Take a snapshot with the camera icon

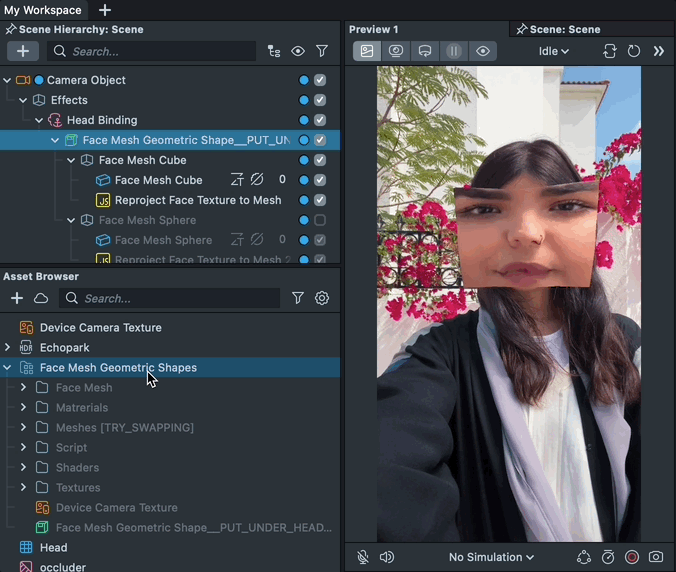tap(656, 557)
